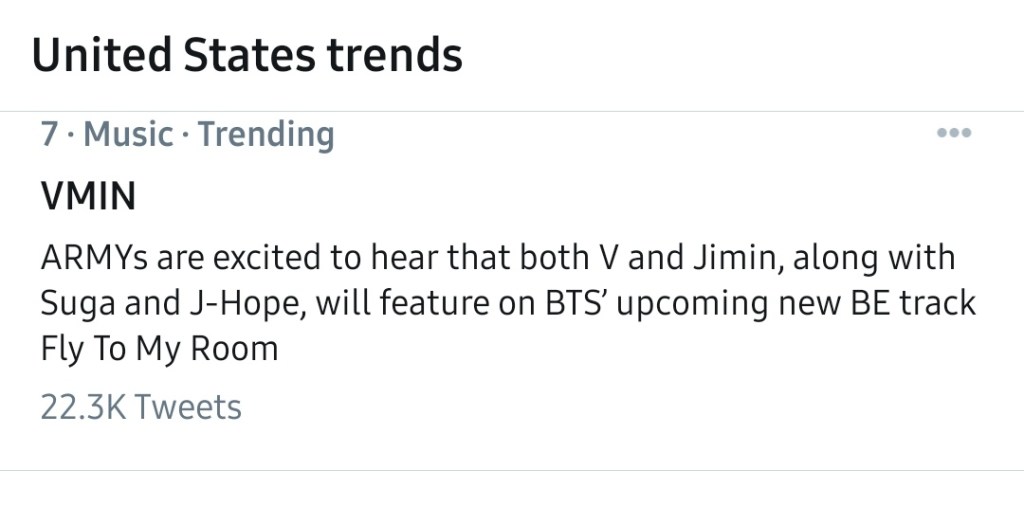This screenshot has height=506, width=1024.
Task: Click the trend rank number 7
Action: (50, 134)
